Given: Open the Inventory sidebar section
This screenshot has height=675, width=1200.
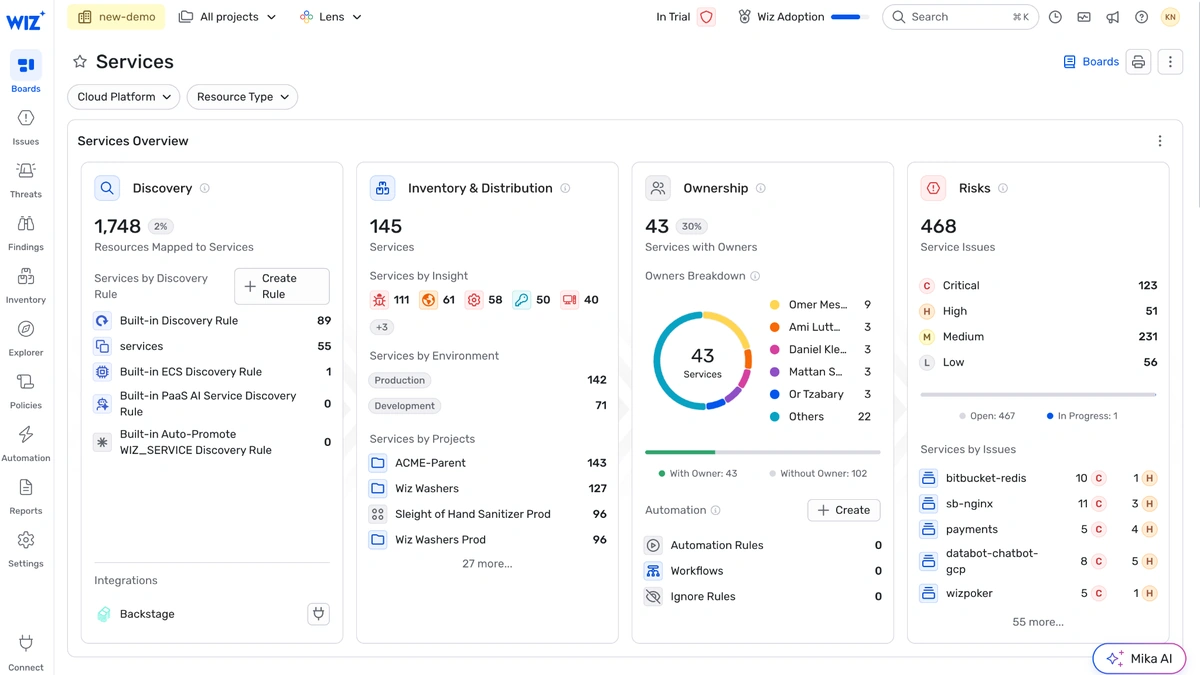Looking at the screenshot, I should (x=26, y=285).
